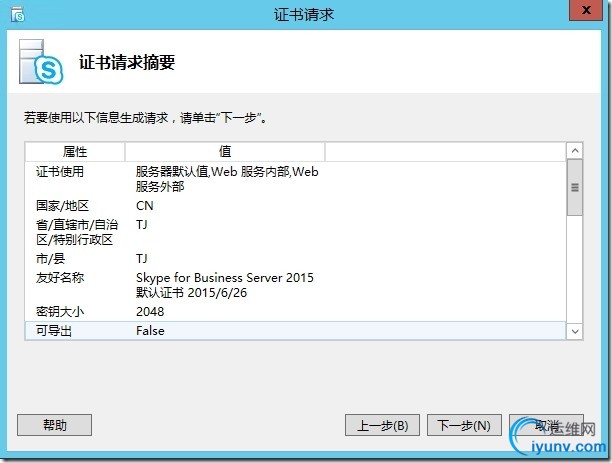Image resolution: width=612 pixels, height=463 pixels.
Task: Click the 服务器默认值,Web 服务内部 value
Action: [x=227, y=179]
